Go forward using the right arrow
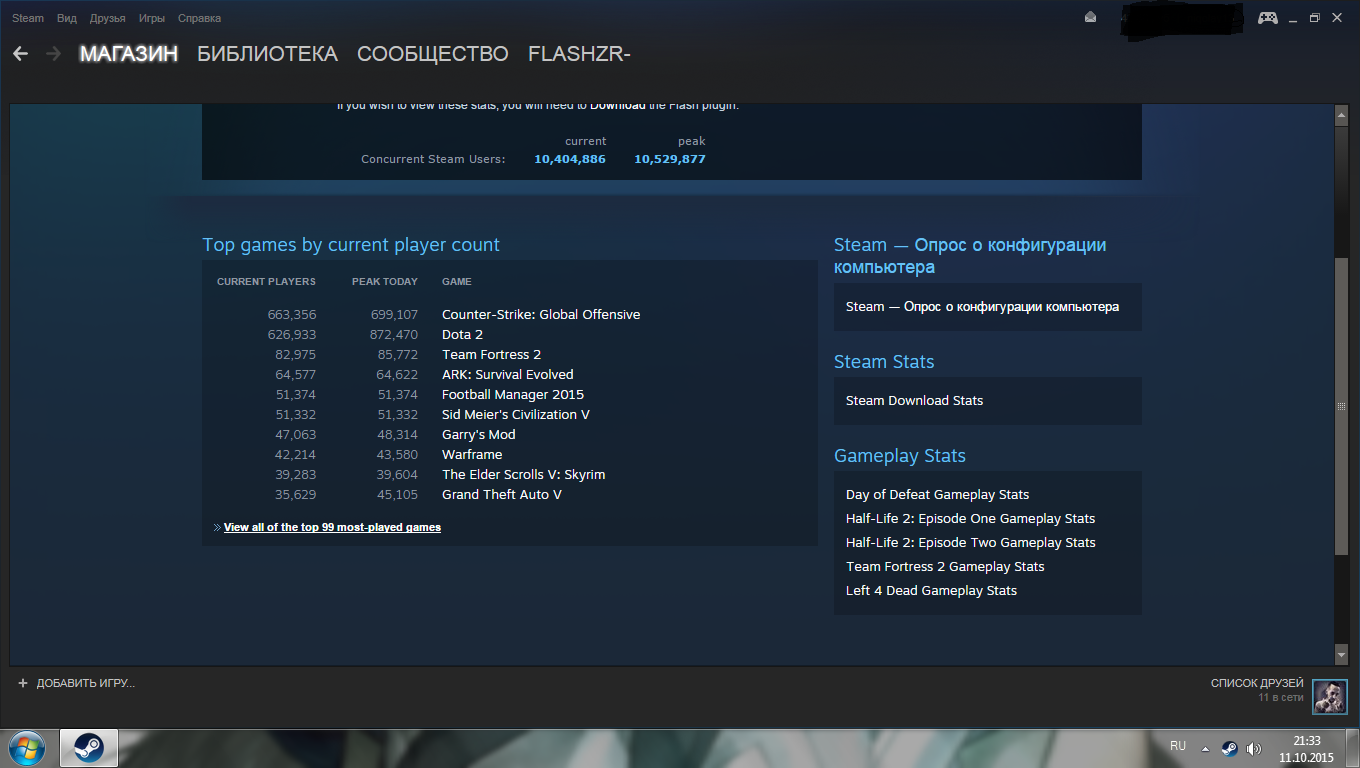This screenshot has height=768, width=1360. [x=54, y=54]
